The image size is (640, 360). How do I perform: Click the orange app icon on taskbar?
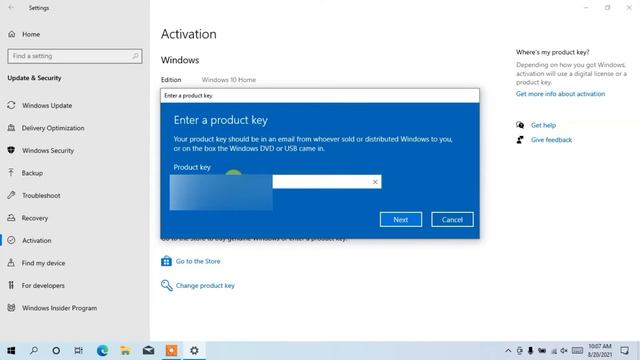click(x=171, y=350)
